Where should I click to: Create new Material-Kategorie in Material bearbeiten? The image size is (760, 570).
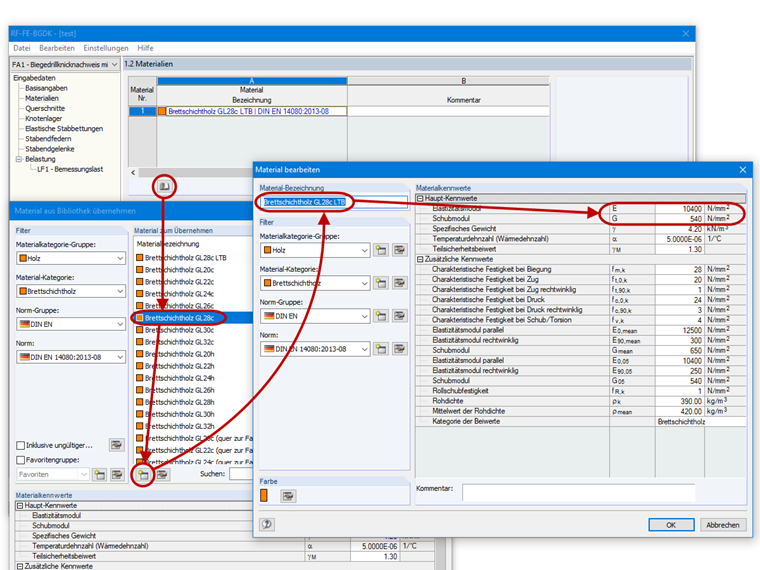[x=381, y=283]
